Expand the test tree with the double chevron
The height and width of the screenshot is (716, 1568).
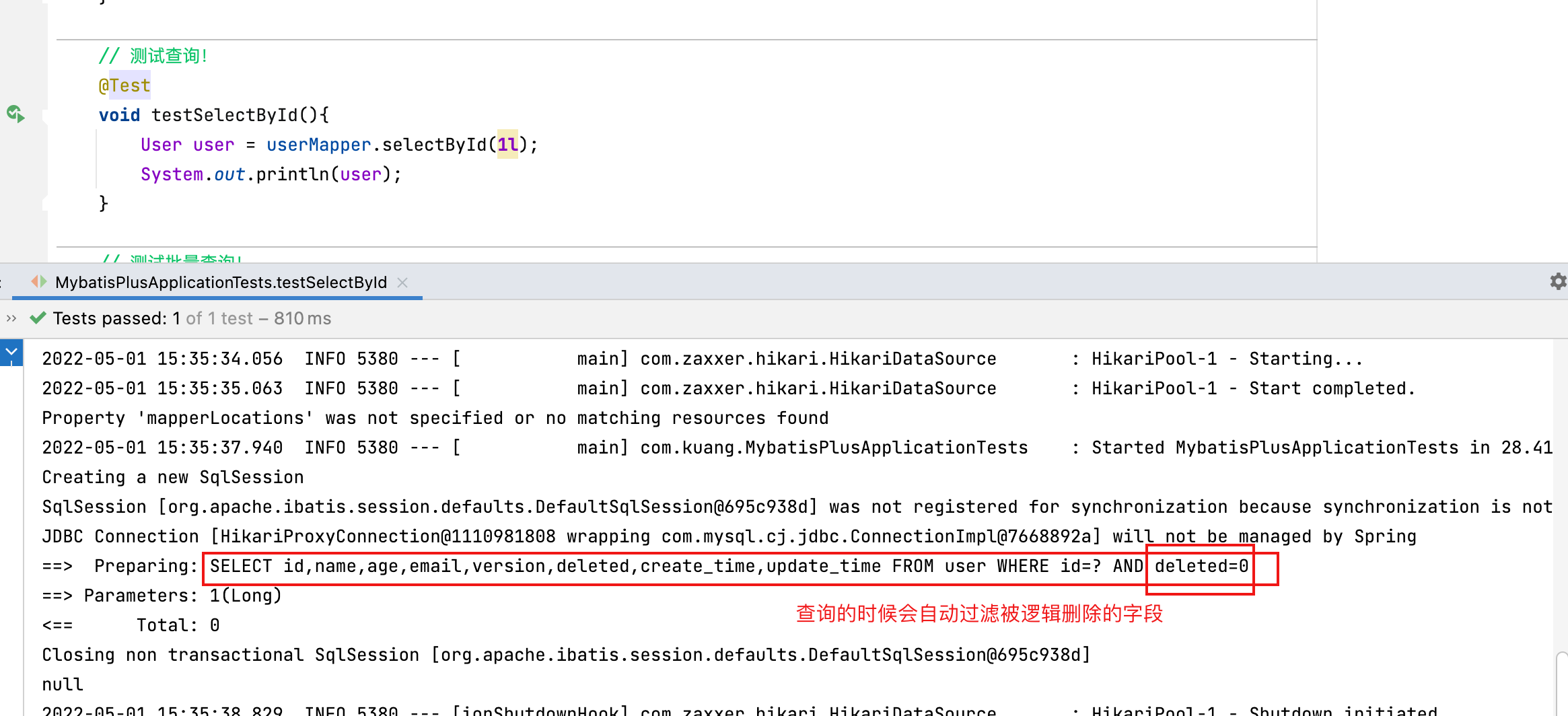11,318
